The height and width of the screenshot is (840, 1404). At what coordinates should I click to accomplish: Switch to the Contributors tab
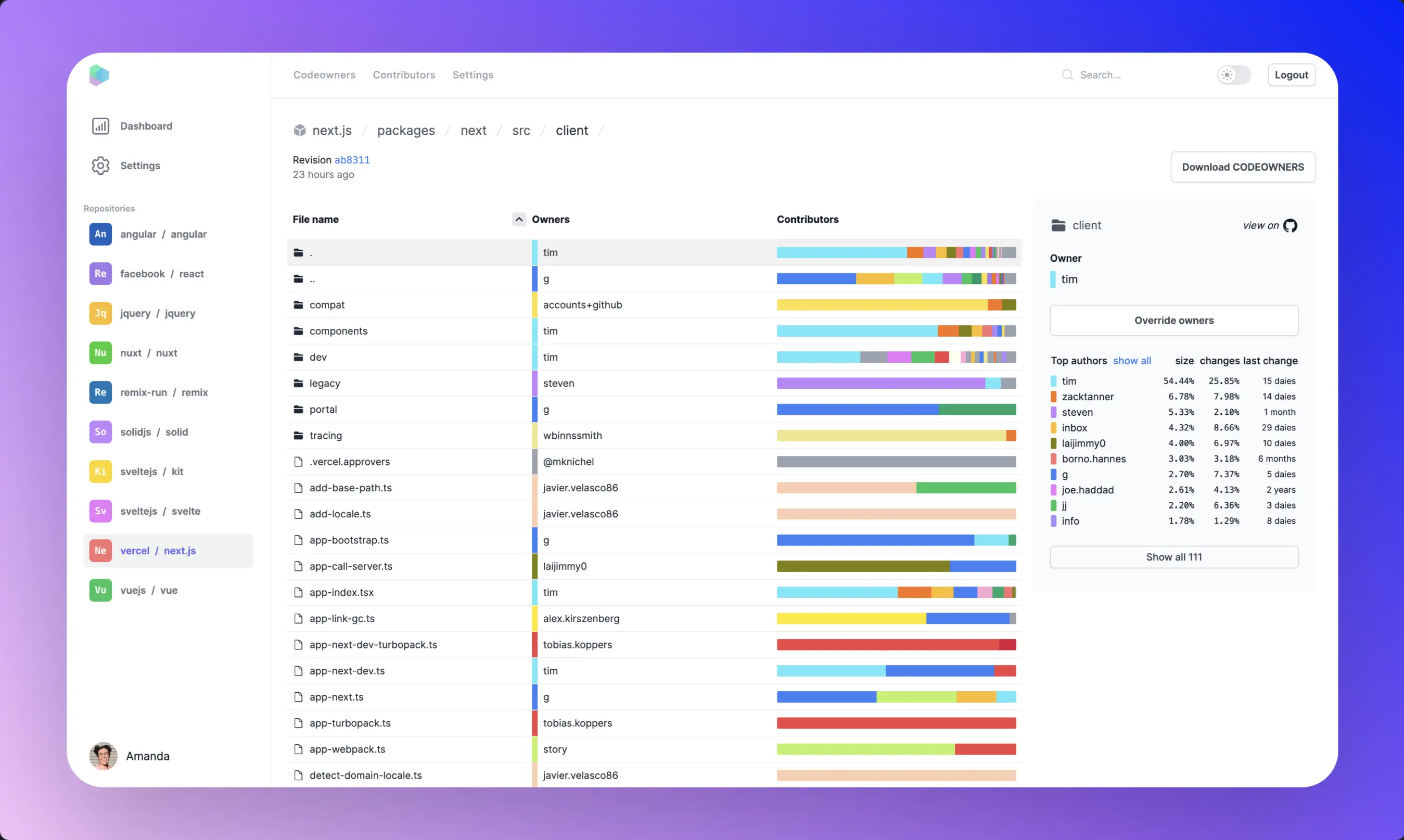[404, 75]
